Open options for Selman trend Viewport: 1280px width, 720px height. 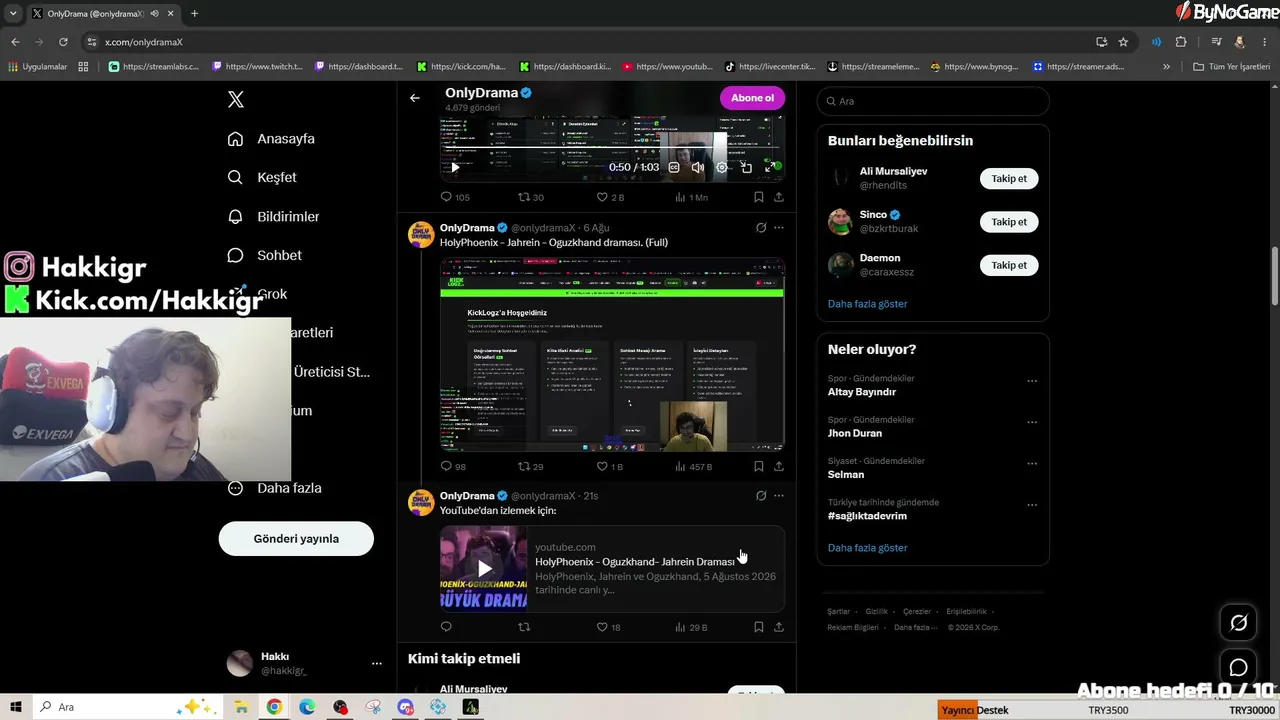(1032, 464)
